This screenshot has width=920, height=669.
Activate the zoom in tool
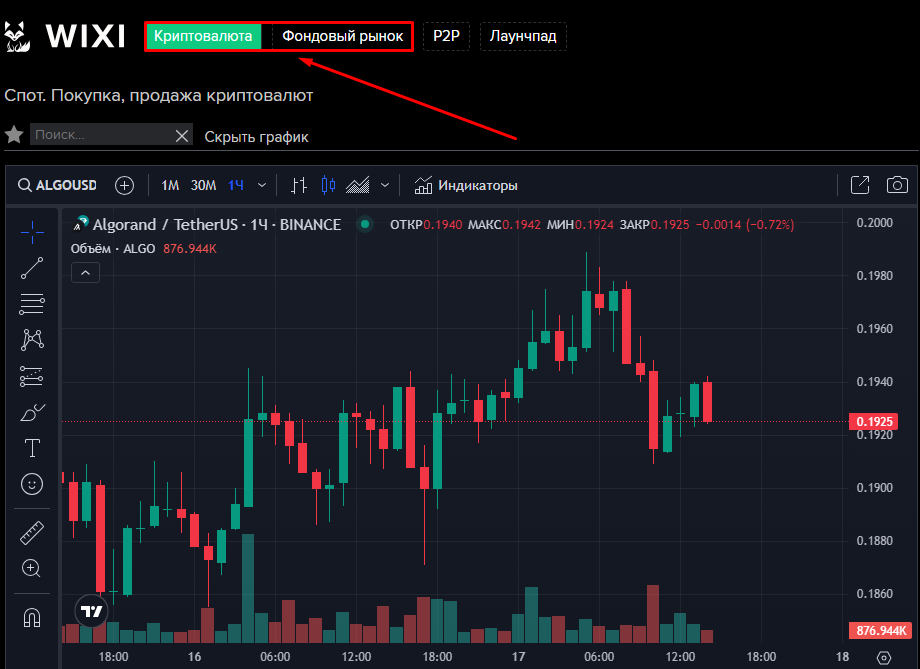(32, 568)
